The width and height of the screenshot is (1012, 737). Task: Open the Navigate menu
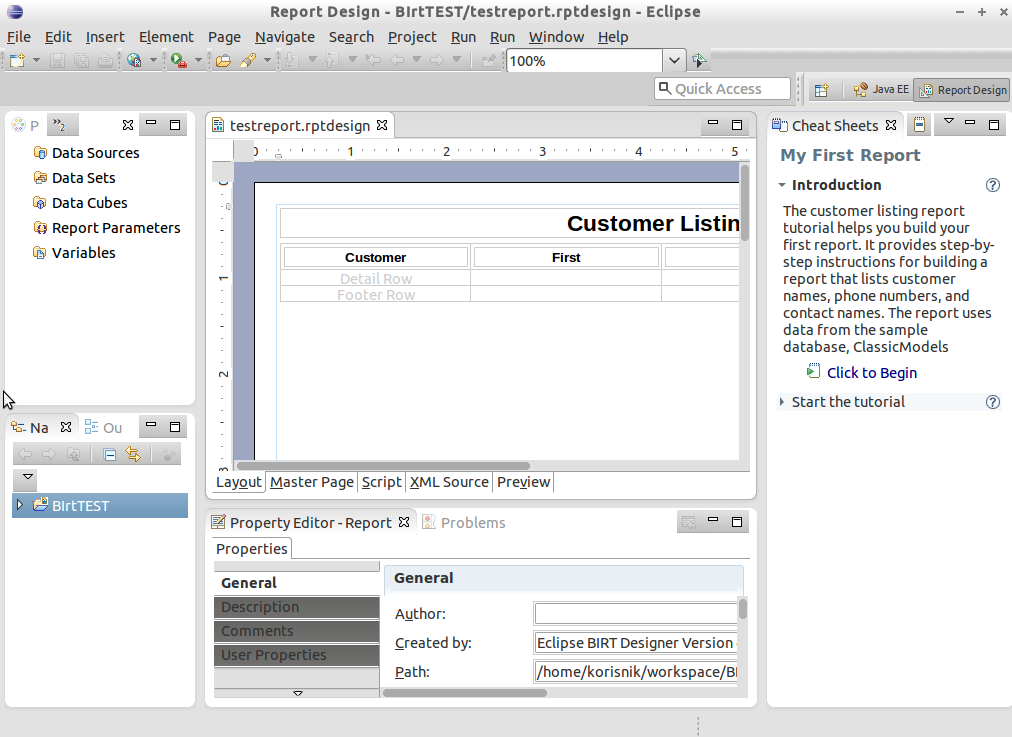284,37
